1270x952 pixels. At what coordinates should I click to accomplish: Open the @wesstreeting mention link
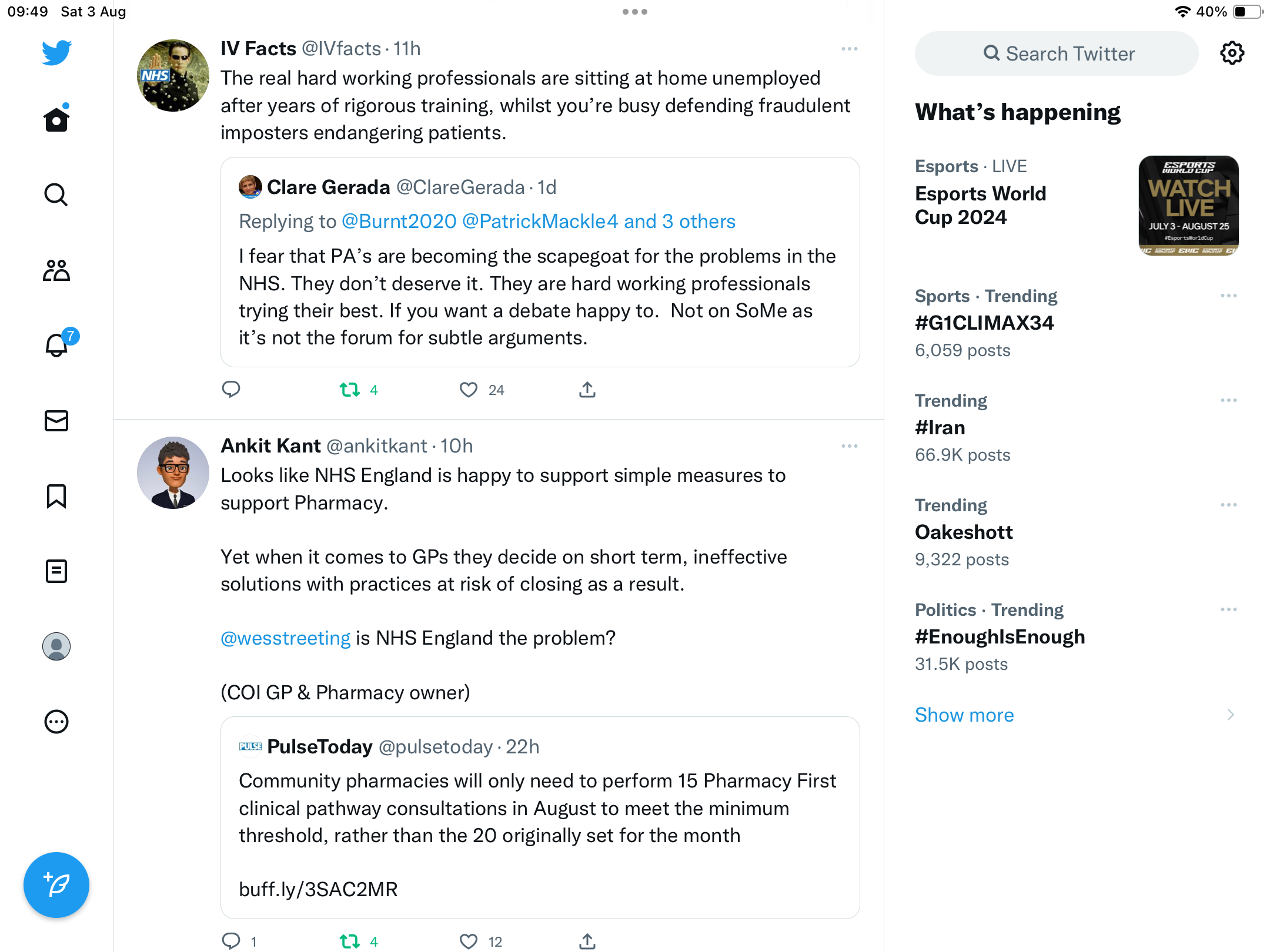click(x=285, y=638)
